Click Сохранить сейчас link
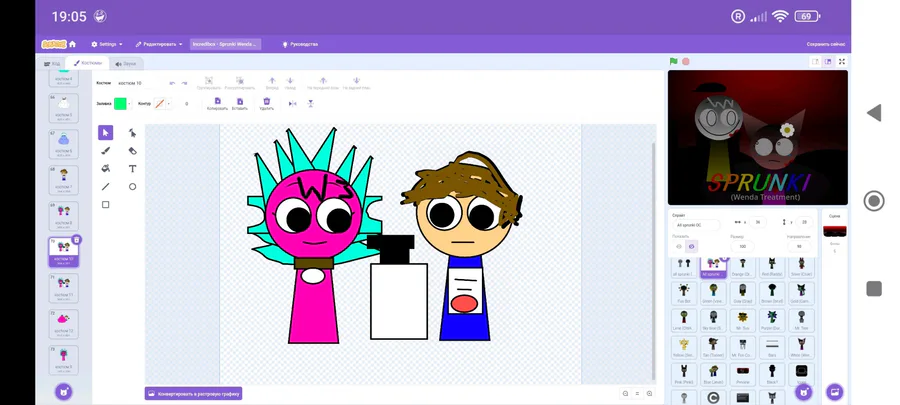The height and width of the screenshot is (405, 900). tap(825, 44)
